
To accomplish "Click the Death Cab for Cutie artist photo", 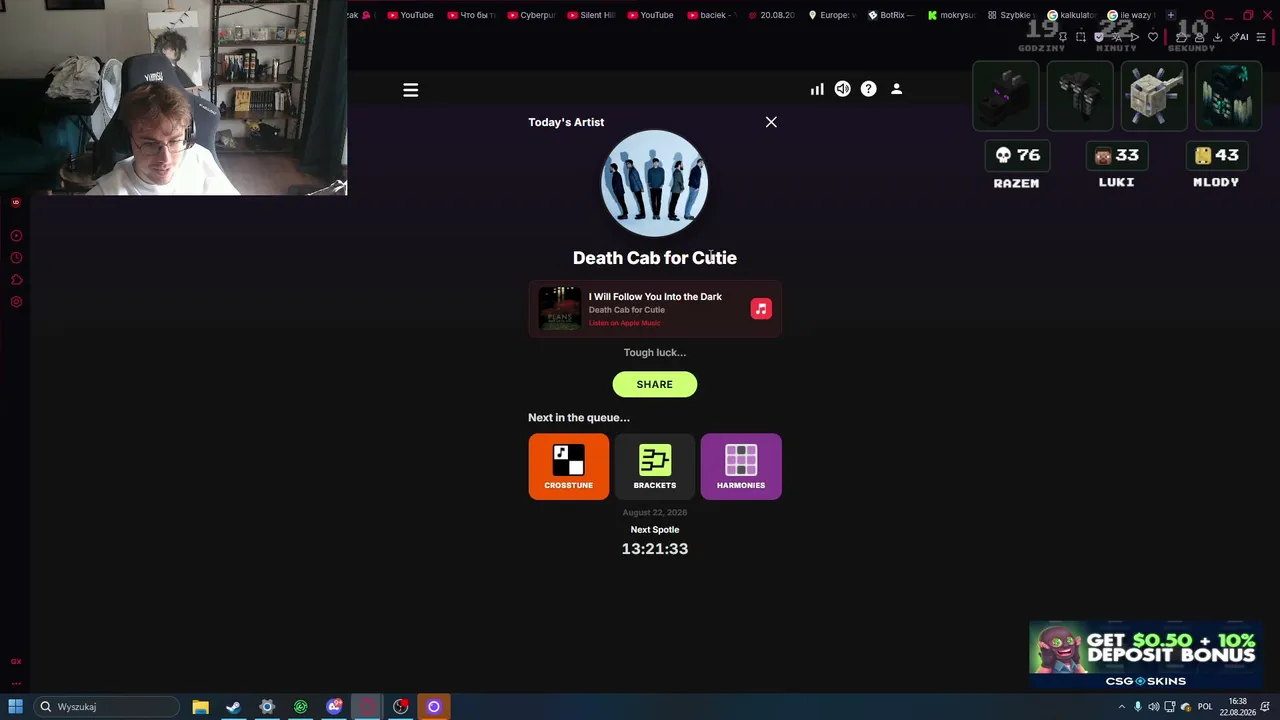I will click(655, 183).
